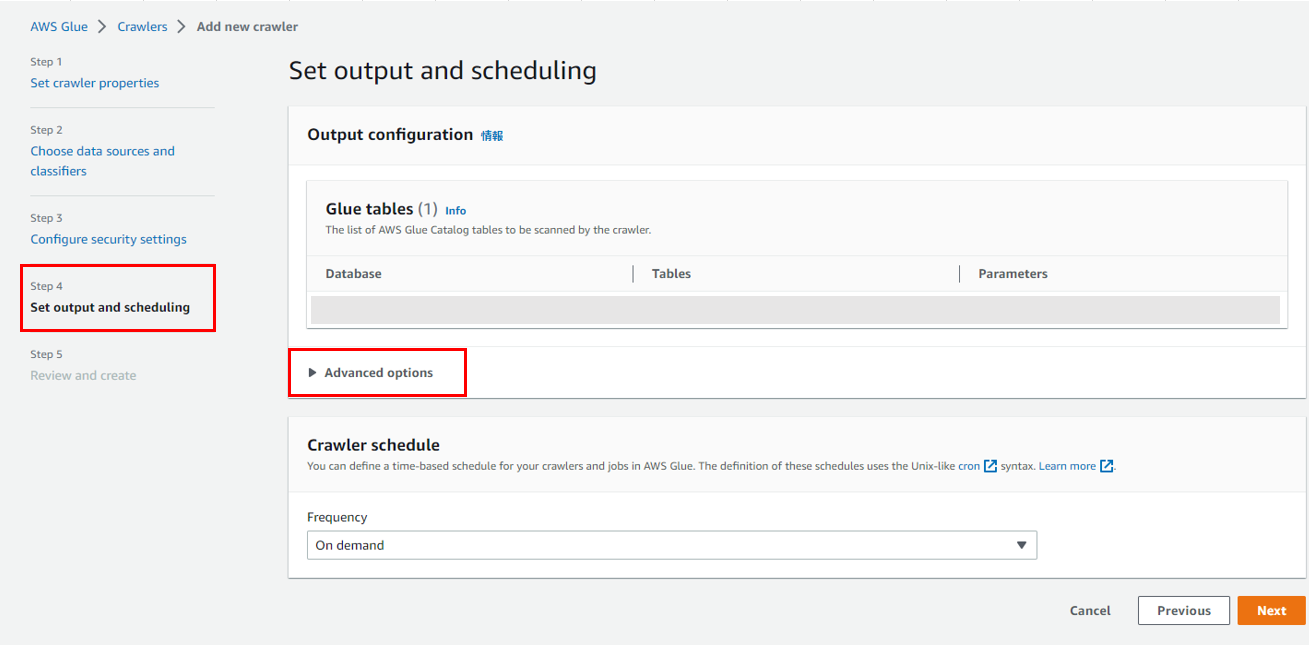The height and width of the screenshot is (645, 1309).
Task: Open the Frequency dropdown arrow
Action: coord(1021,545)
